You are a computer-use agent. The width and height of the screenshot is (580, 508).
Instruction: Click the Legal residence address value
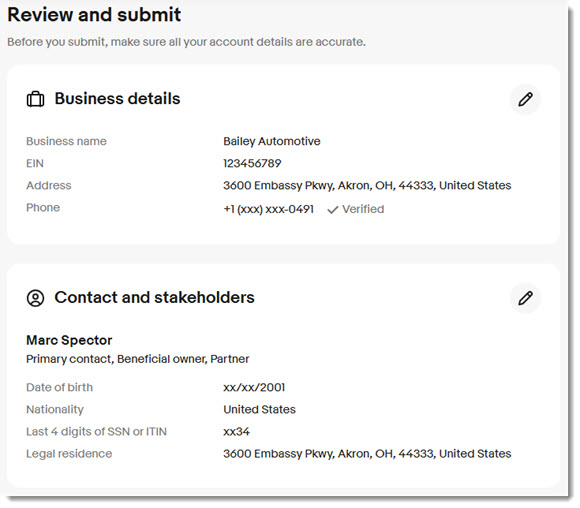[367, 454]
